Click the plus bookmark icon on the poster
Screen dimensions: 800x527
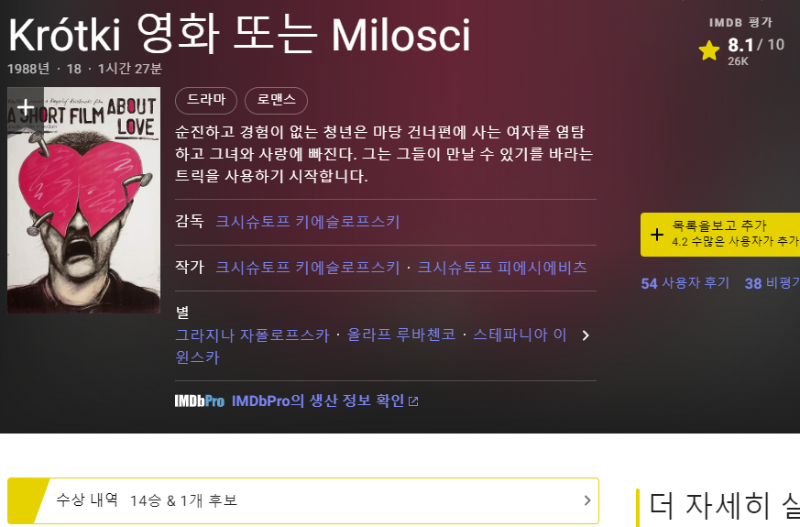26,108
